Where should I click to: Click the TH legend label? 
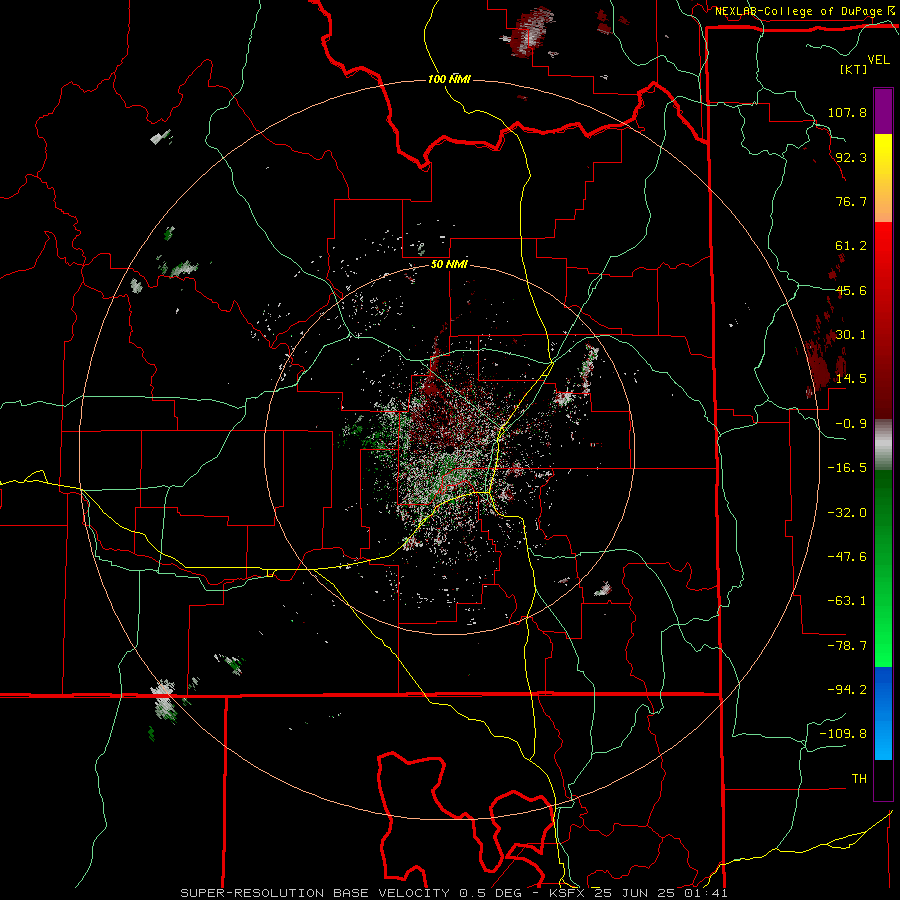859,779
